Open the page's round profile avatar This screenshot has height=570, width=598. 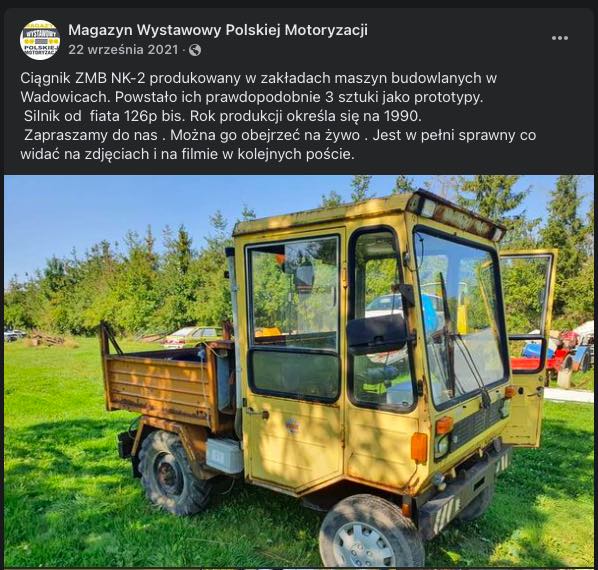pos(40,40)
